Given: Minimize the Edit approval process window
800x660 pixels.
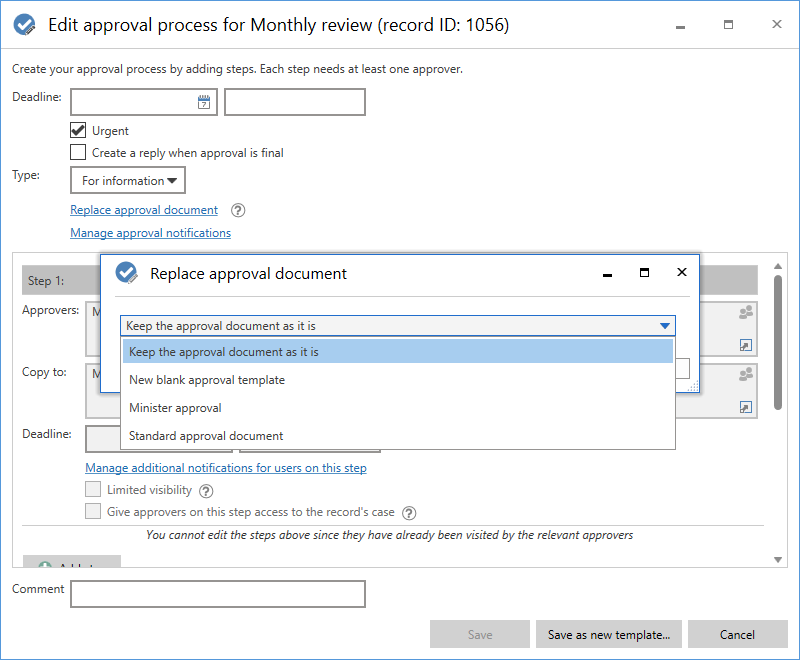Looking at the screenshot, I should click(680, 26).
